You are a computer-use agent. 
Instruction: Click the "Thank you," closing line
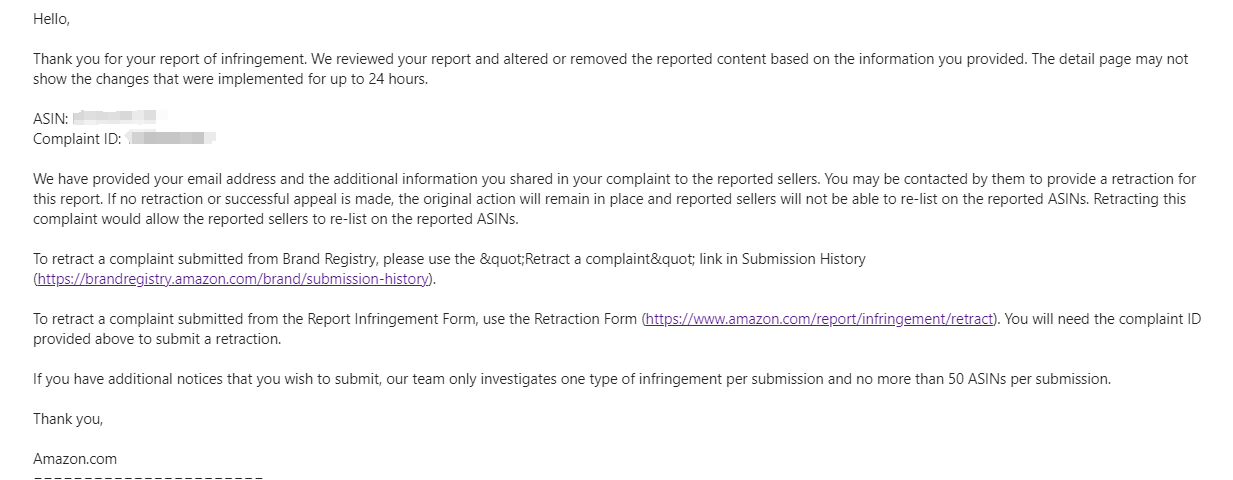68,419
